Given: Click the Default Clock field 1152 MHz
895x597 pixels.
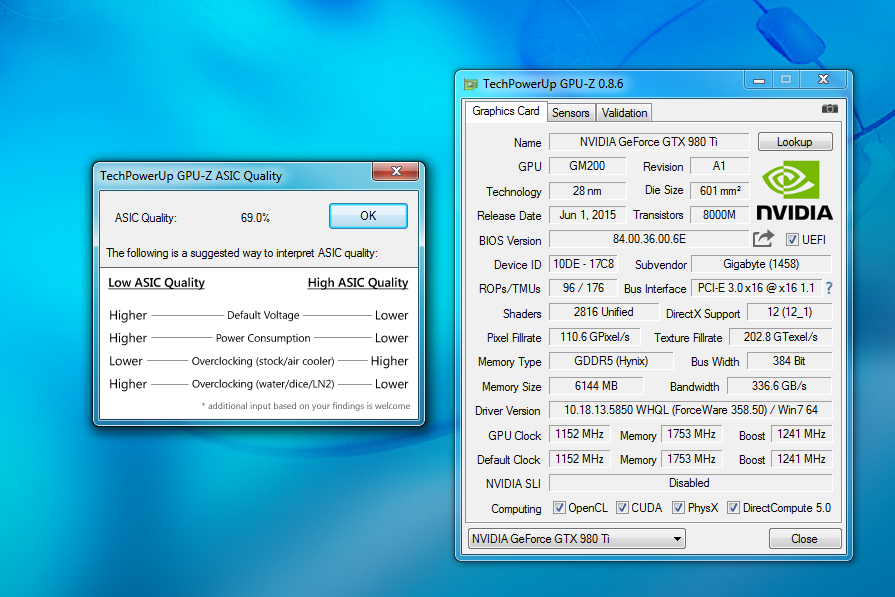Looking at the screenshot, I should 579,459.
